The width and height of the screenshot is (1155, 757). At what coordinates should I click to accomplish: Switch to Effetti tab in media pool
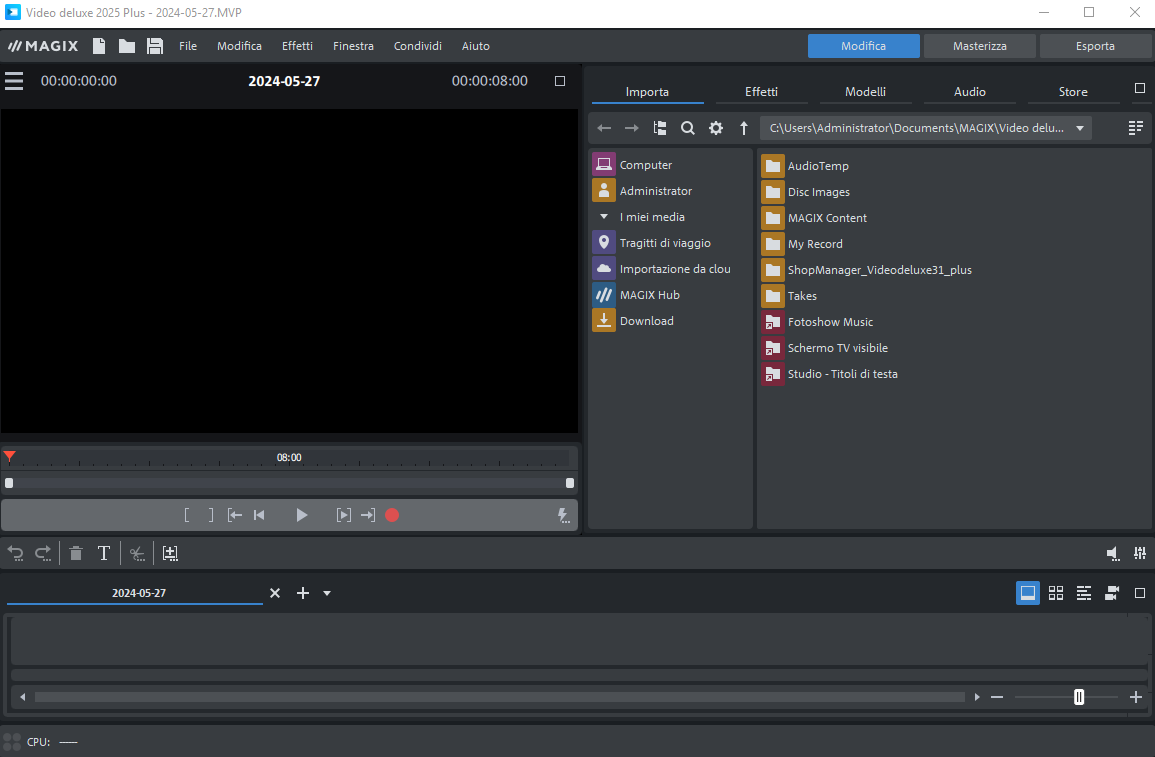pyautogui.click(x=761, y=92)
